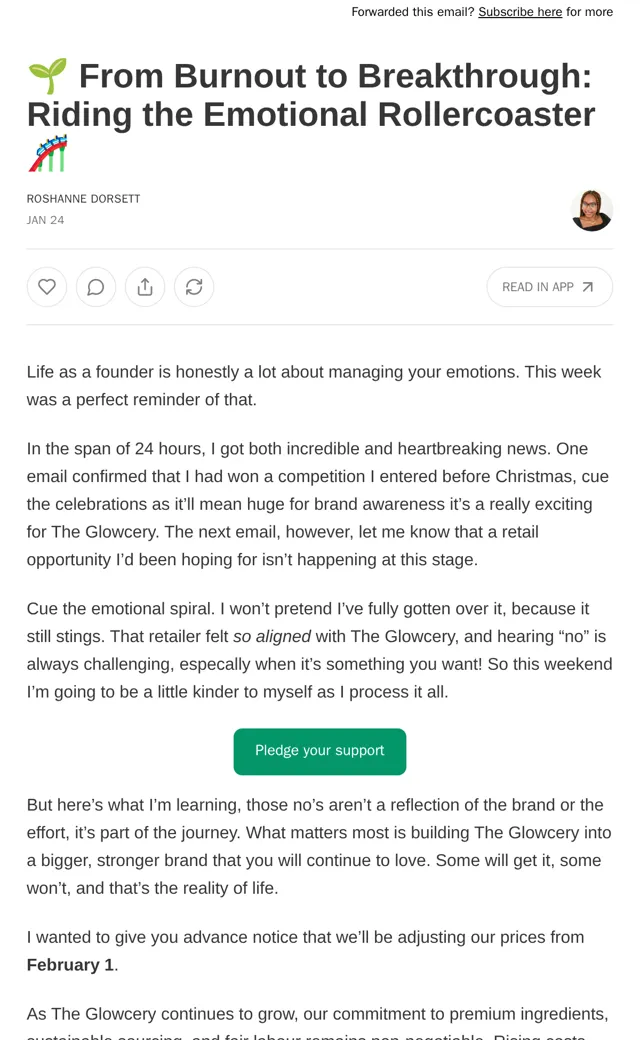Click the bold February 1 text

coord(70,965)
